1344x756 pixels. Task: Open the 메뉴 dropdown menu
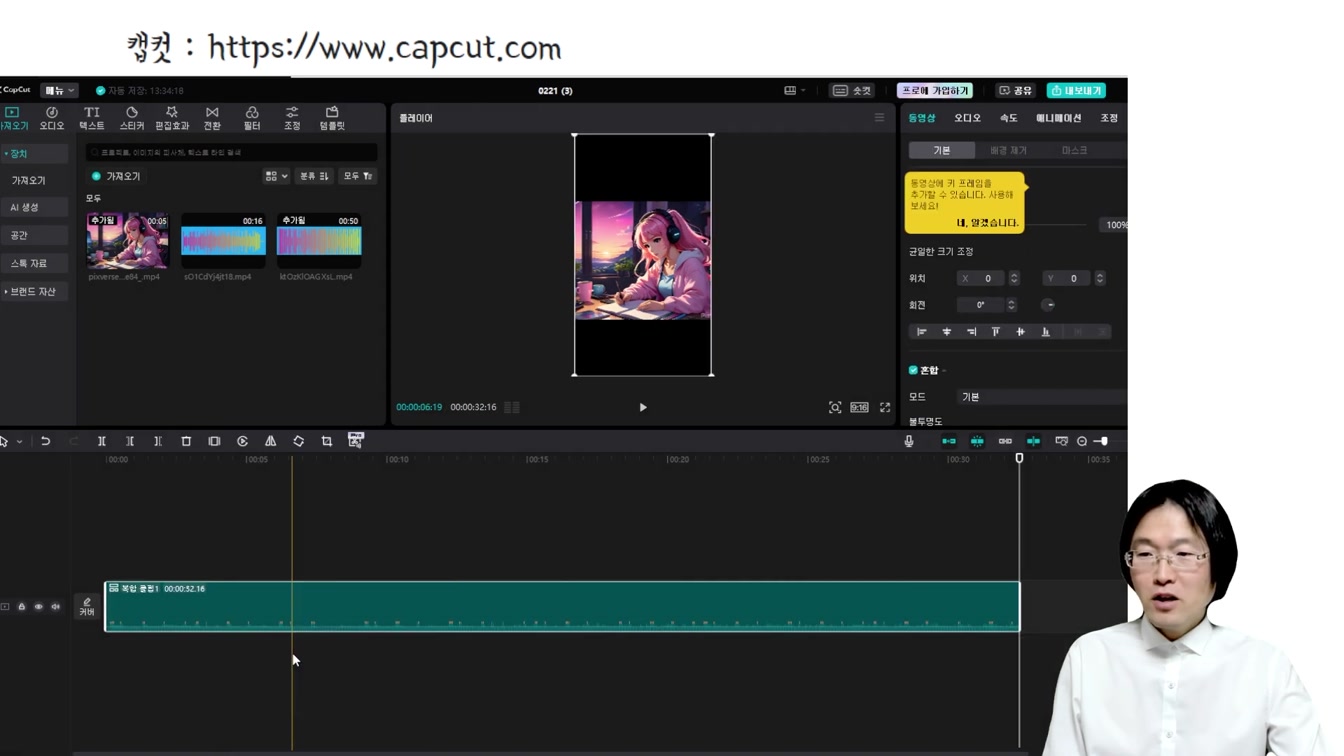[x=59, y=90]
